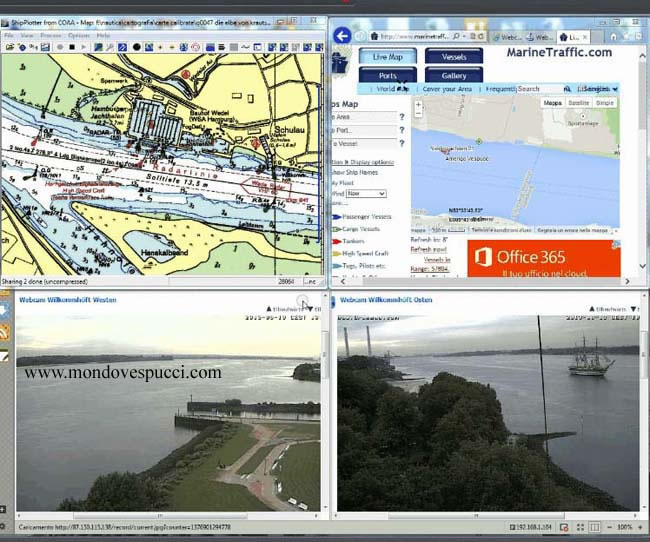This screenshot has width=650, height=542.
Task: Select the Mappa map type
Action: pyautogui.click(x=553, y=103)
